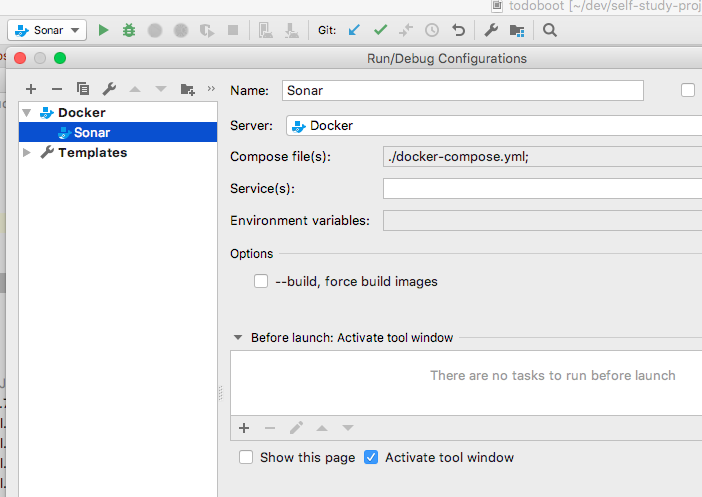Check the Show this page option
Screen dimensions: 702x497
(246, 457)
